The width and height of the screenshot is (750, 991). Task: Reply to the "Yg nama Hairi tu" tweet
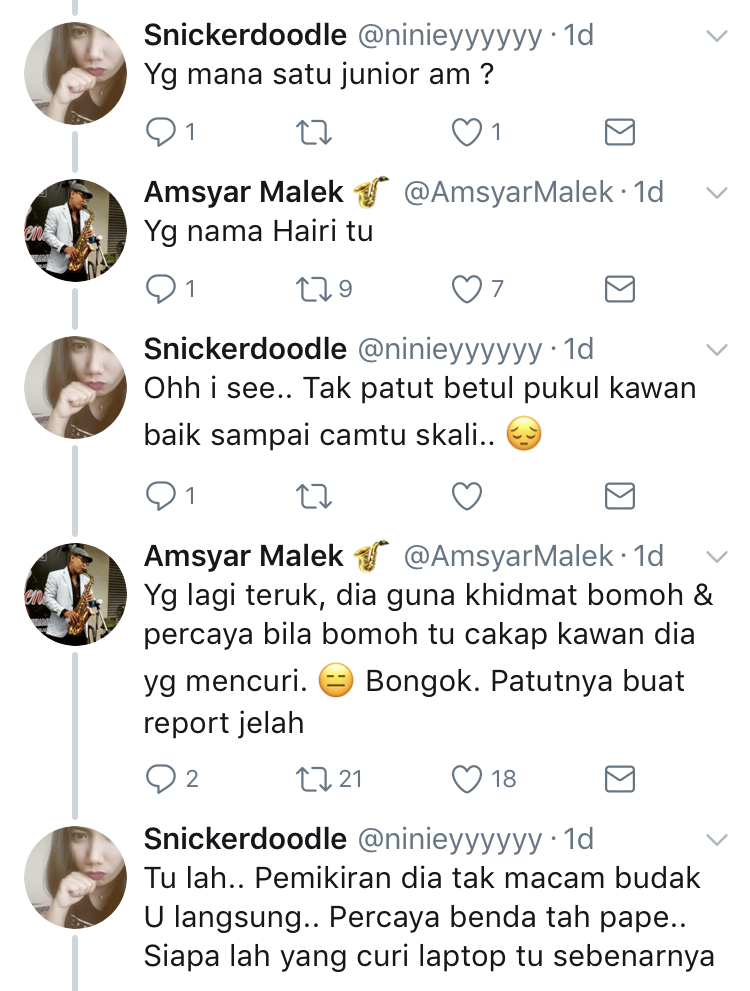coord(161,289)
